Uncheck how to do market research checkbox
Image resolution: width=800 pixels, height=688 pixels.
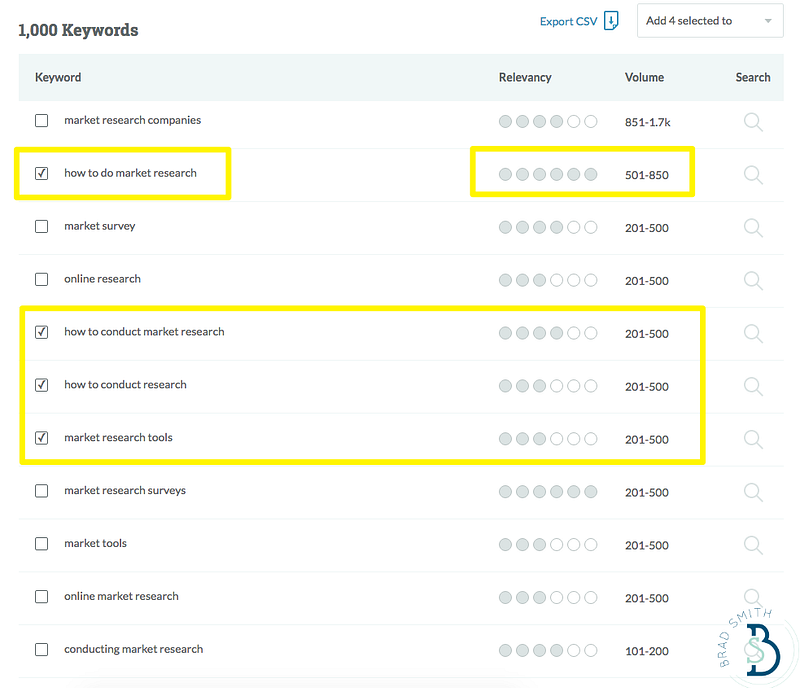[x=41, y=174]
